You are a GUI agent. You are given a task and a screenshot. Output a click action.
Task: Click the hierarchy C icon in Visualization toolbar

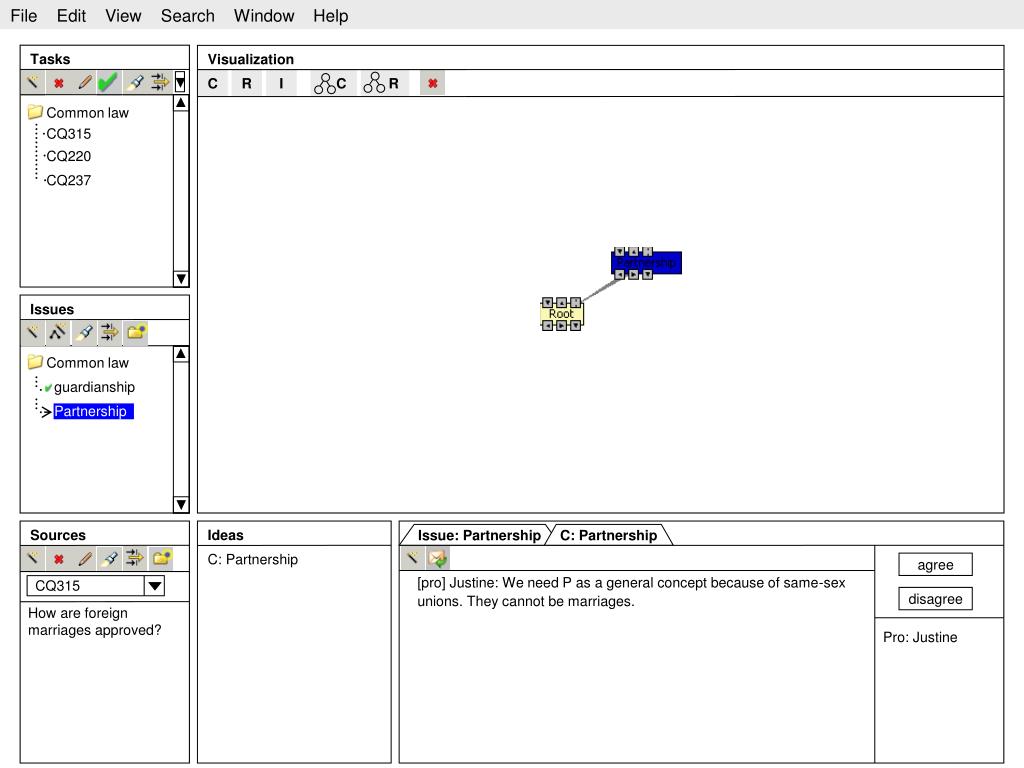point(330,84)
